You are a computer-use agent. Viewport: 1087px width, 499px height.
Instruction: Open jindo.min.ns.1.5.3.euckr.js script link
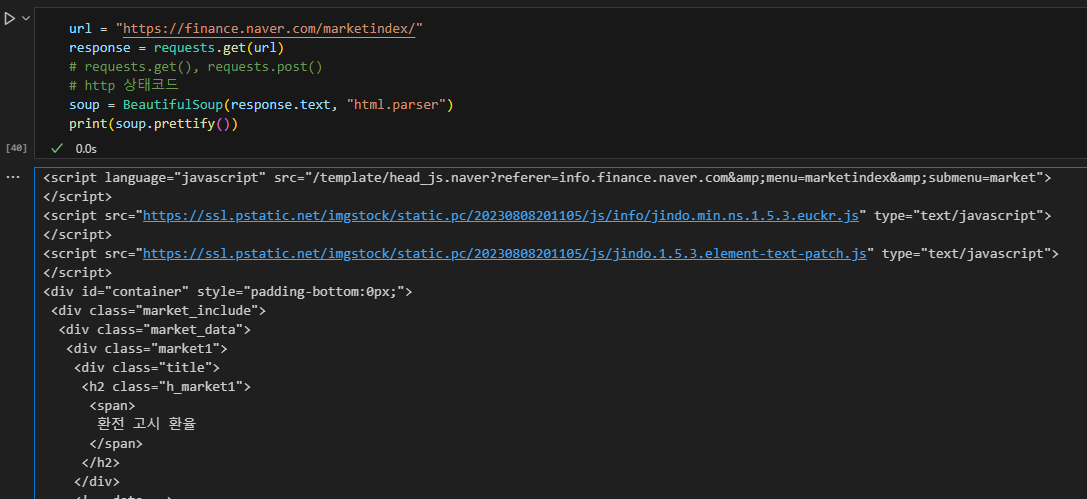(x=501, y=216)
